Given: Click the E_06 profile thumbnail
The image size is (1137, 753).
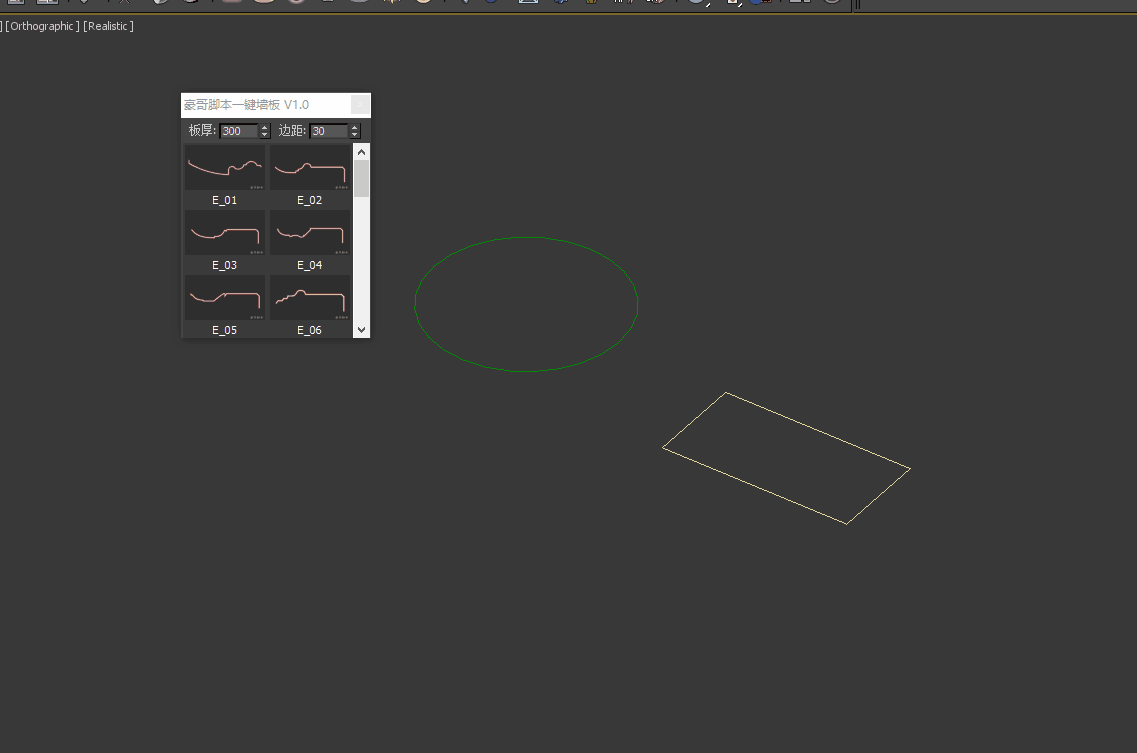Looking at the screenshot, I should pyautogui.click(x=310, y=298).
